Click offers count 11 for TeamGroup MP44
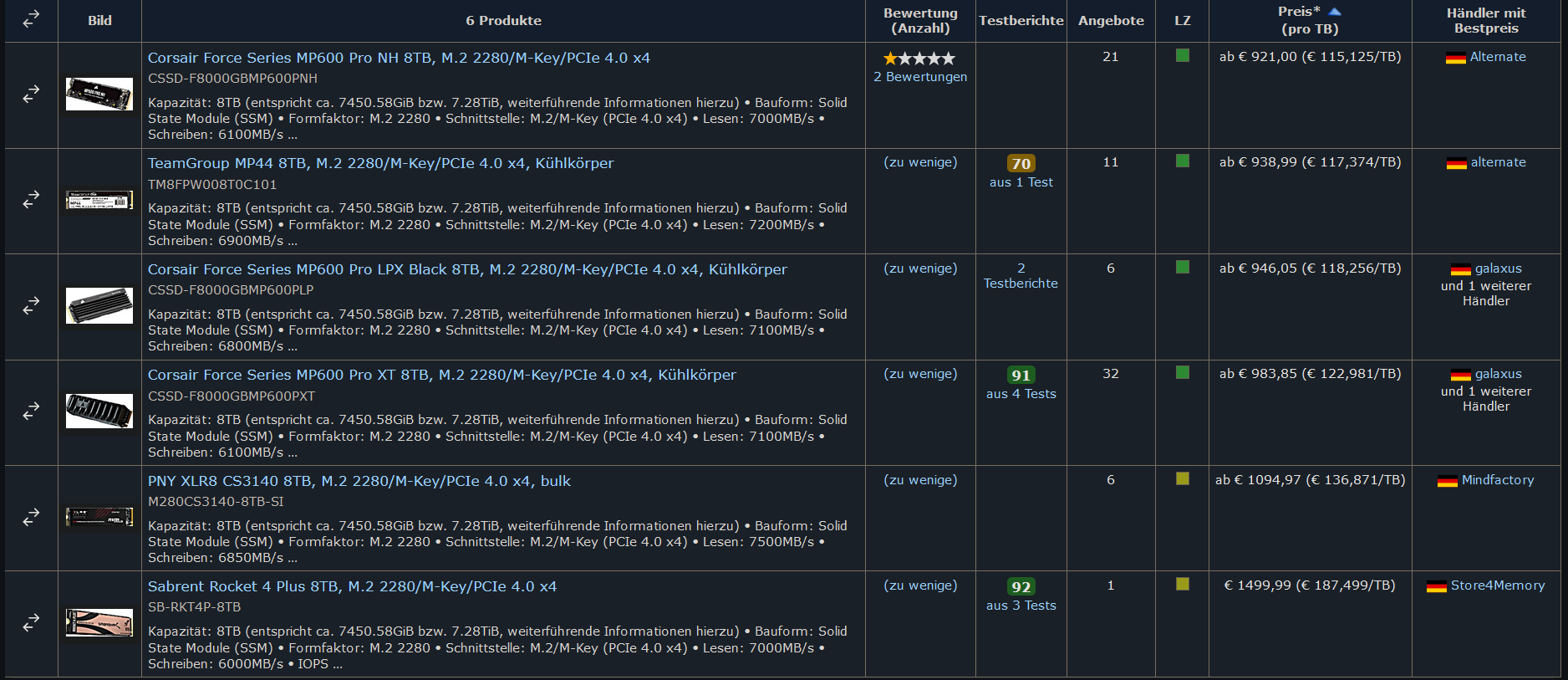This screenshot has width=1568, height=680. [x=1110, y=162]
